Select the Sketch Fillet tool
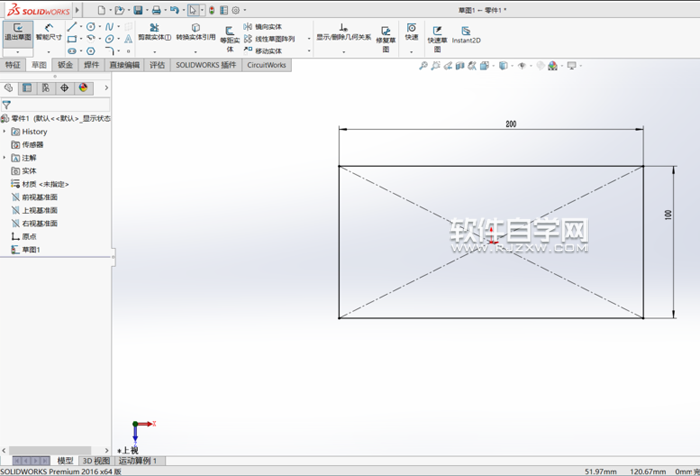The image size is (700, 476). point(109,51)
